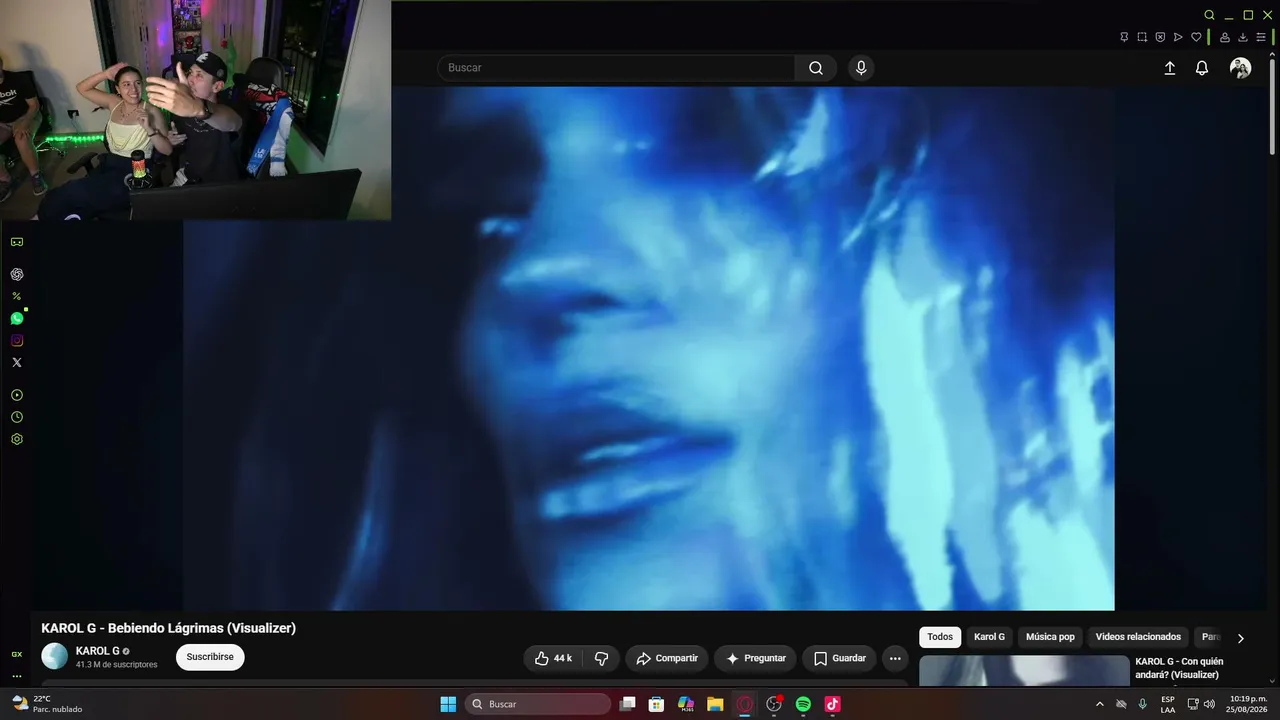Open the taskbar clock showing 10:19 p. m.
The height and width of the screenshot is (720, 1280).
pos(1249,704)
